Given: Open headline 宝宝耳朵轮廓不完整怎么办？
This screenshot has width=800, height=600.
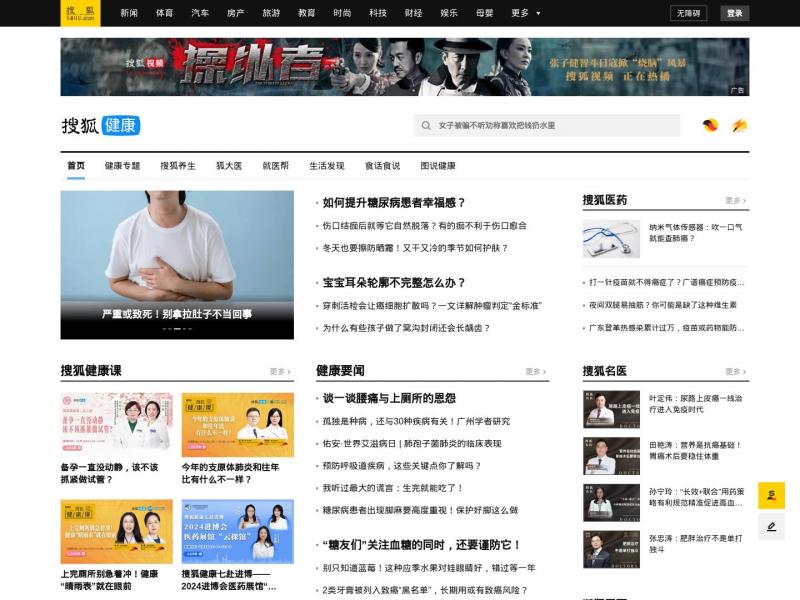Looking at the screenshot, I should 394,283.
